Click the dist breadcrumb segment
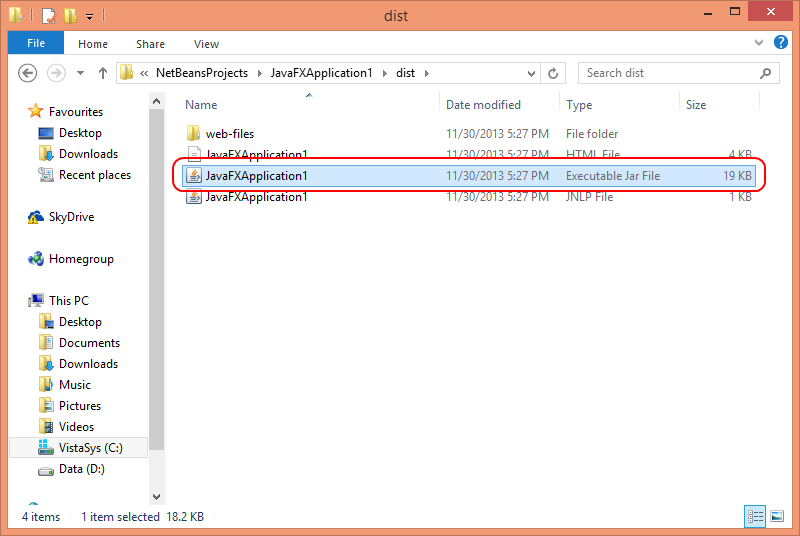 pyautogui.click(x=405, y=73)
